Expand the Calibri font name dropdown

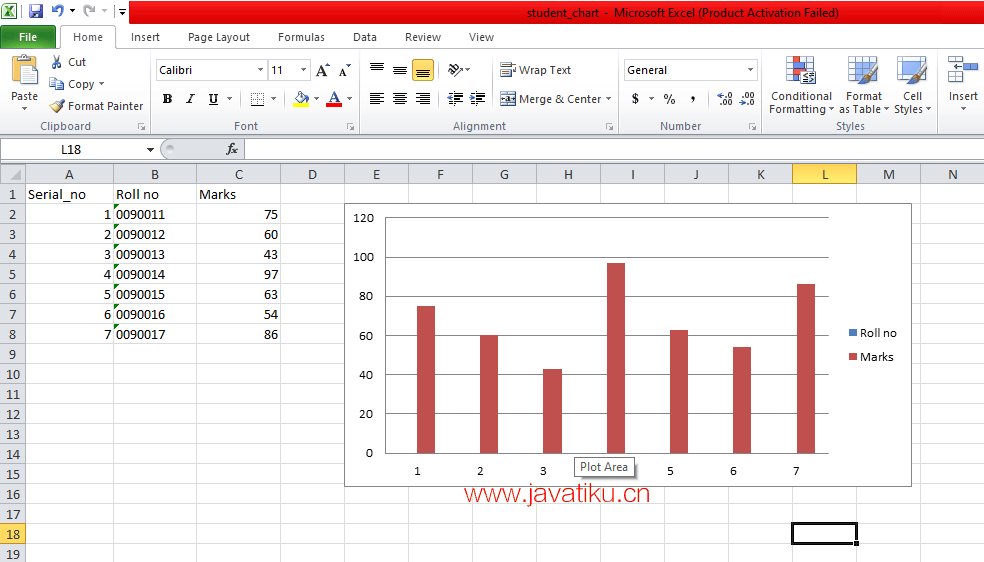(x=260, y=70)
